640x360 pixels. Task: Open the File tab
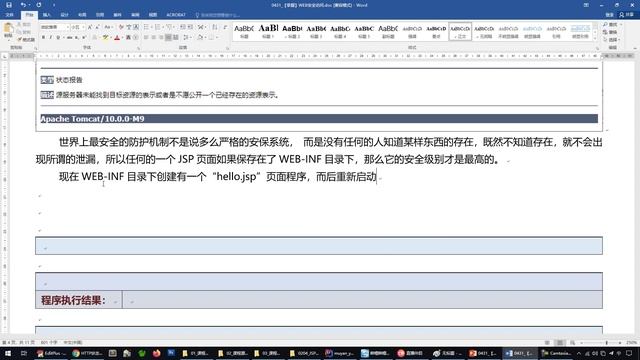pyautogui.click(x=9, y=15)
